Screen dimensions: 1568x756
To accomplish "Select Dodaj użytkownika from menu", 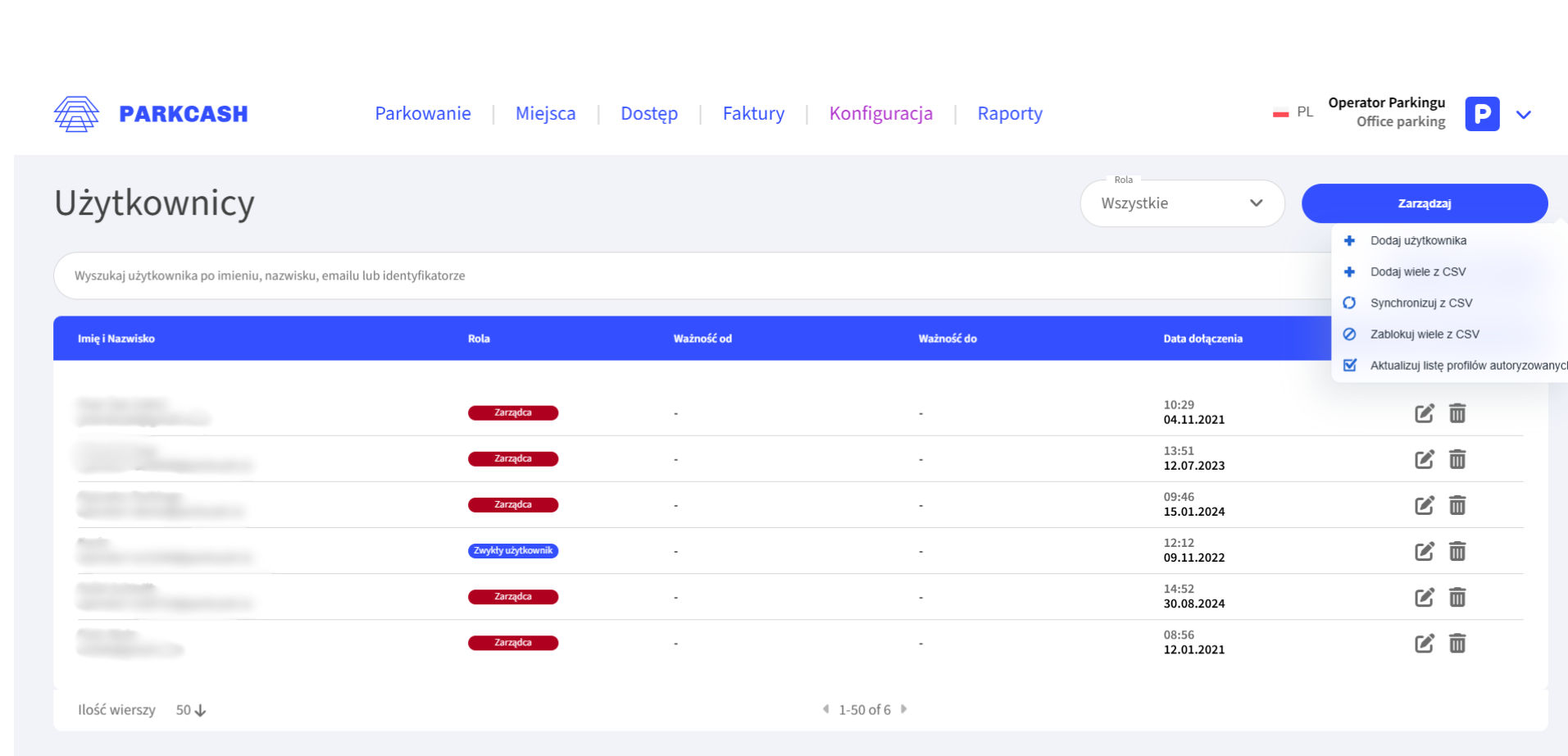I will click(x=1418, y=240).
